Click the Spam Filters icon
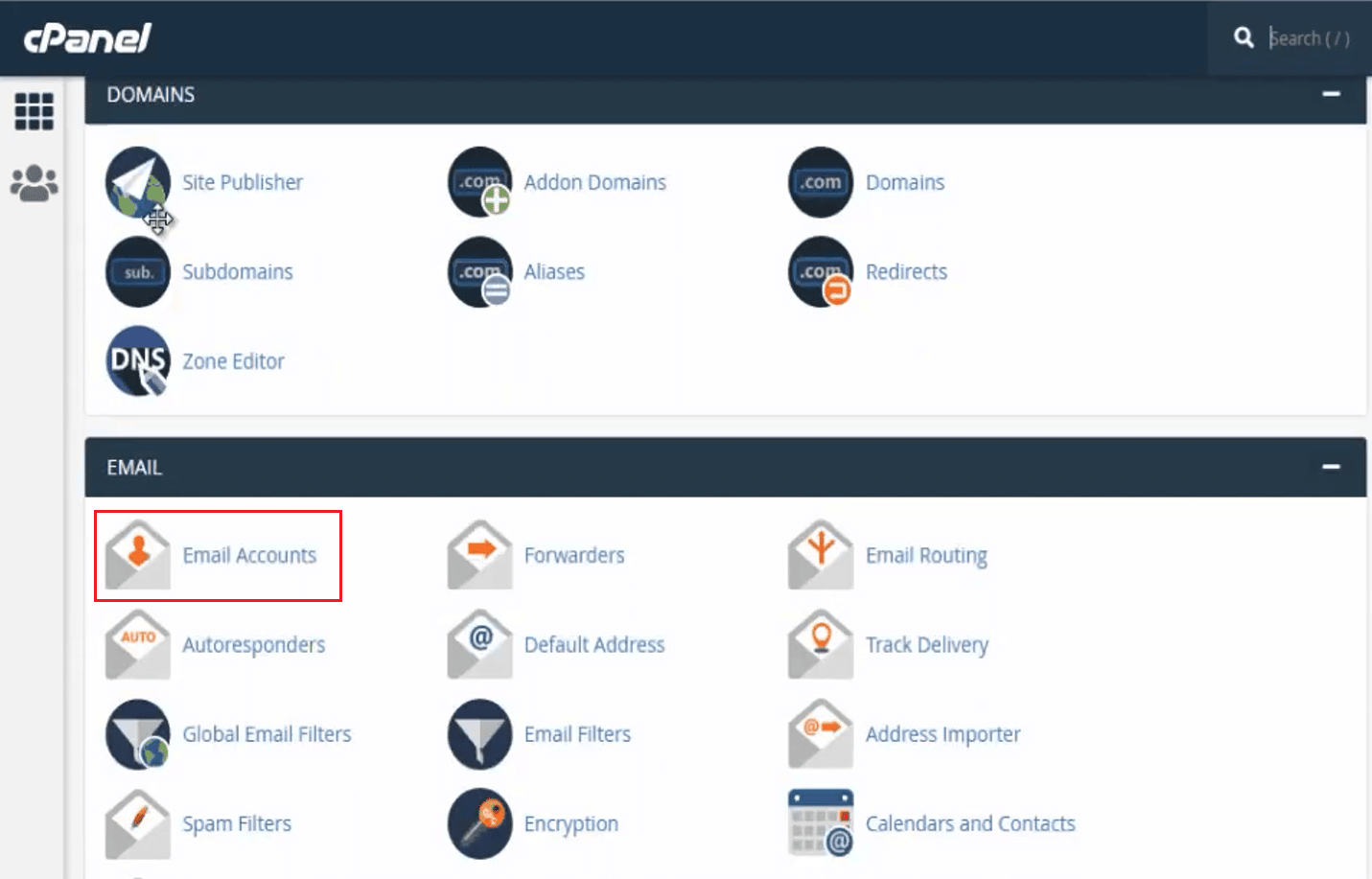The width and height of the screenshot is (1372, 879). click(x=138, y=823)
